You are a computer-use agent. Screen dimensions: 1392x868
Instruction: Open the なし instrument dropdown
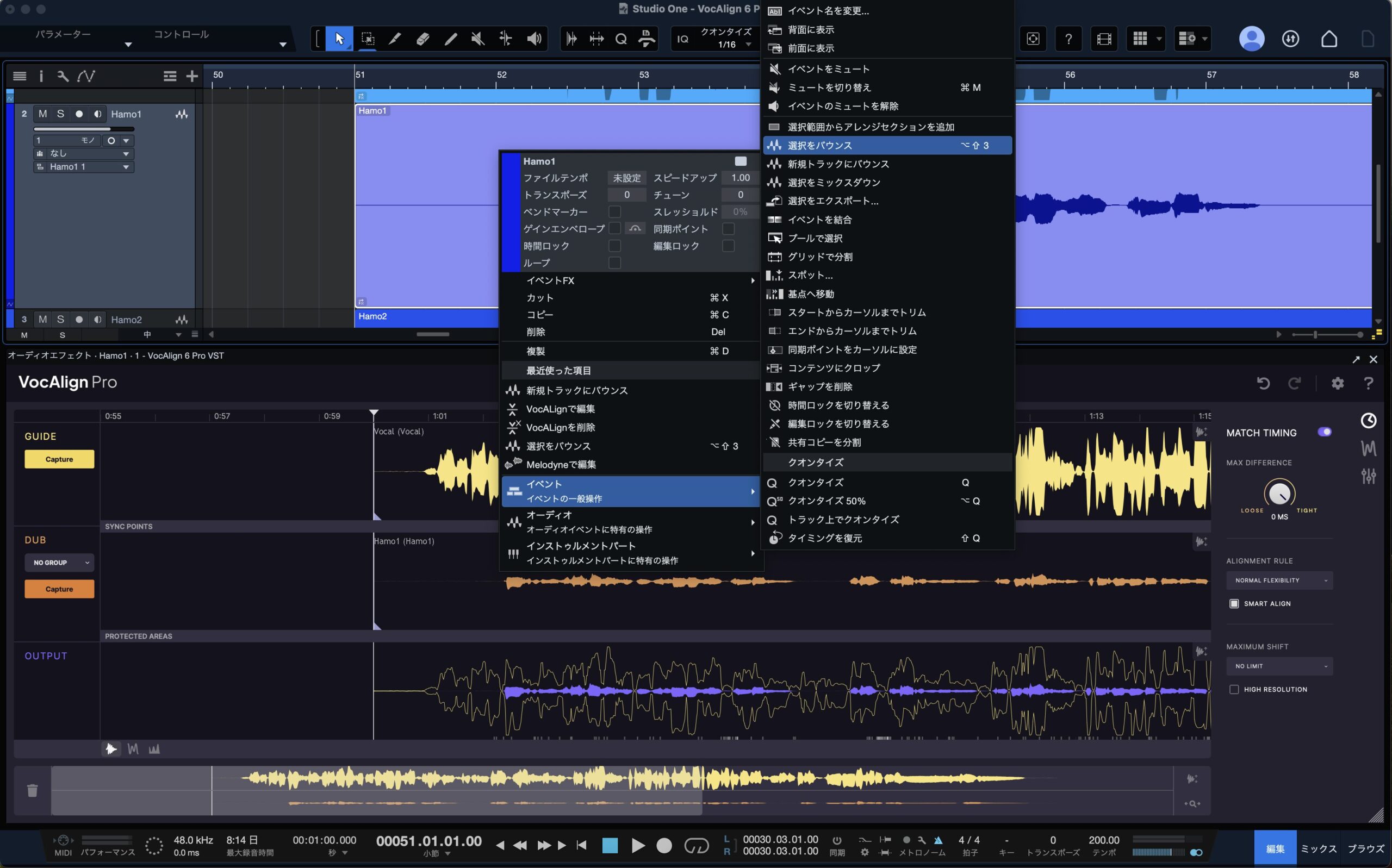tap(83, 154)
